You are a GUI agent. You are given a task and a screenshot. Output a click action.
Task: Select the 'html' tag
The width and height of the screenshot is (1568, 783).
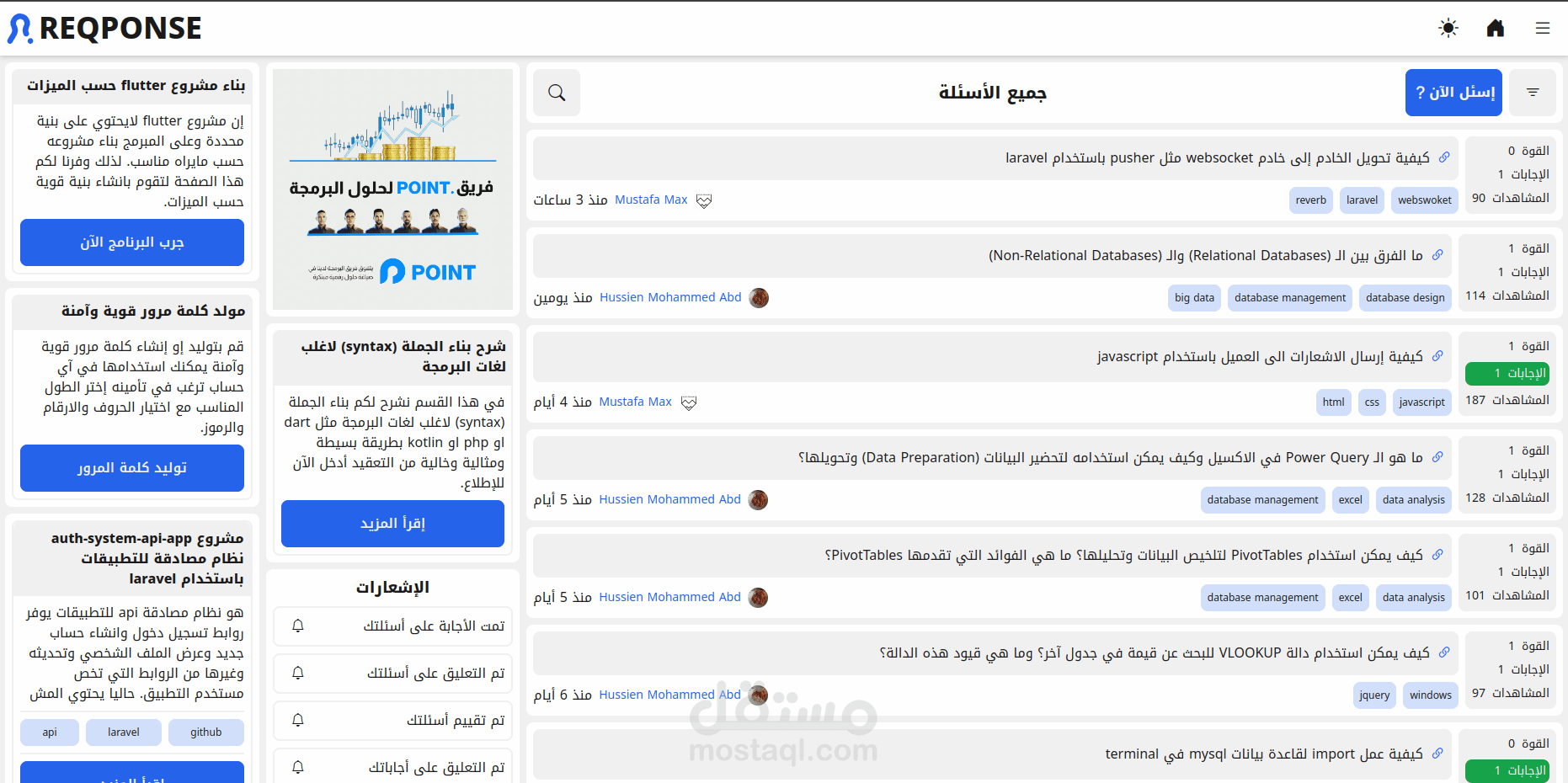click(1334, 402)
